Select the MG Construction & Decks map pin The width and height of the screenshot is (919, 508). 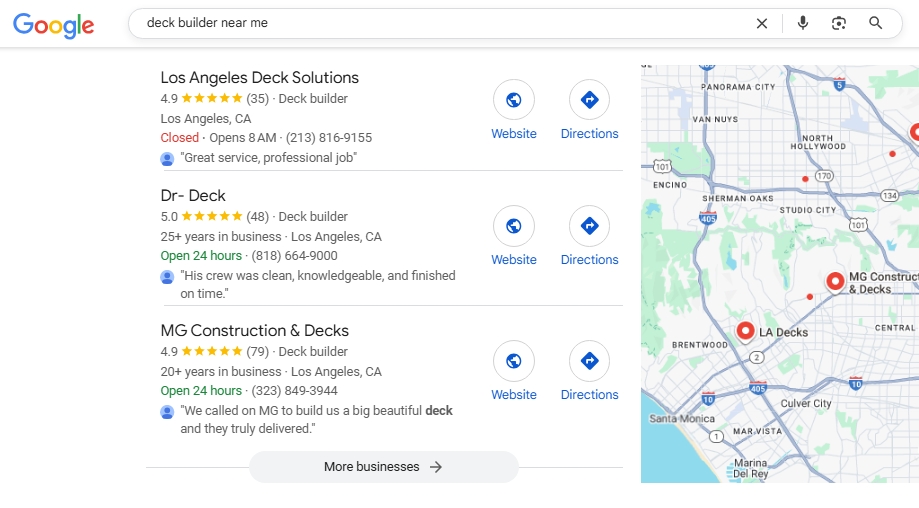click(x=835, y=281)
